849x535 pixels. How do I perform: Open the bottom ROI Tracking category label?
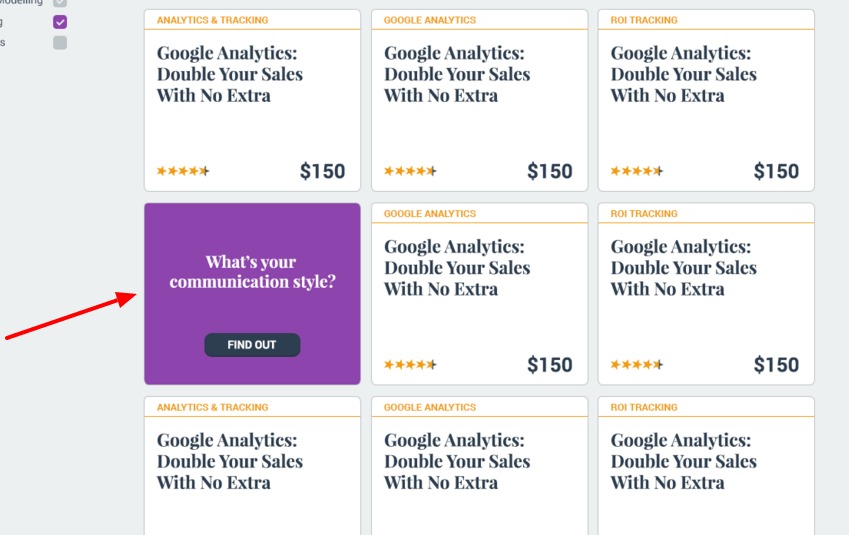click(x=644, y=407)
